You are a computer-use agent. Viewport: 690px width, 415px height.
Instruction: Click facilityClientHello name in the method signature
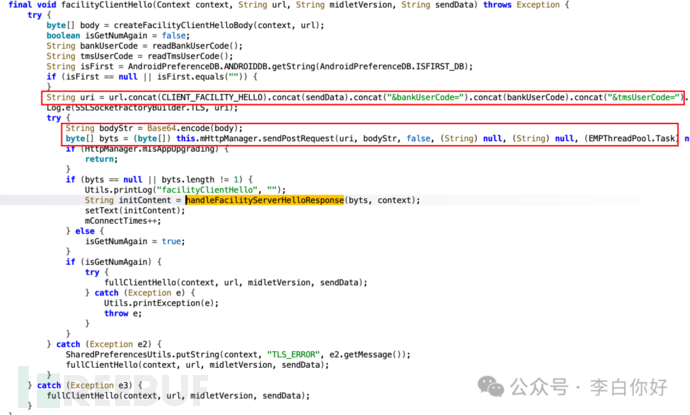pos(106,5)
